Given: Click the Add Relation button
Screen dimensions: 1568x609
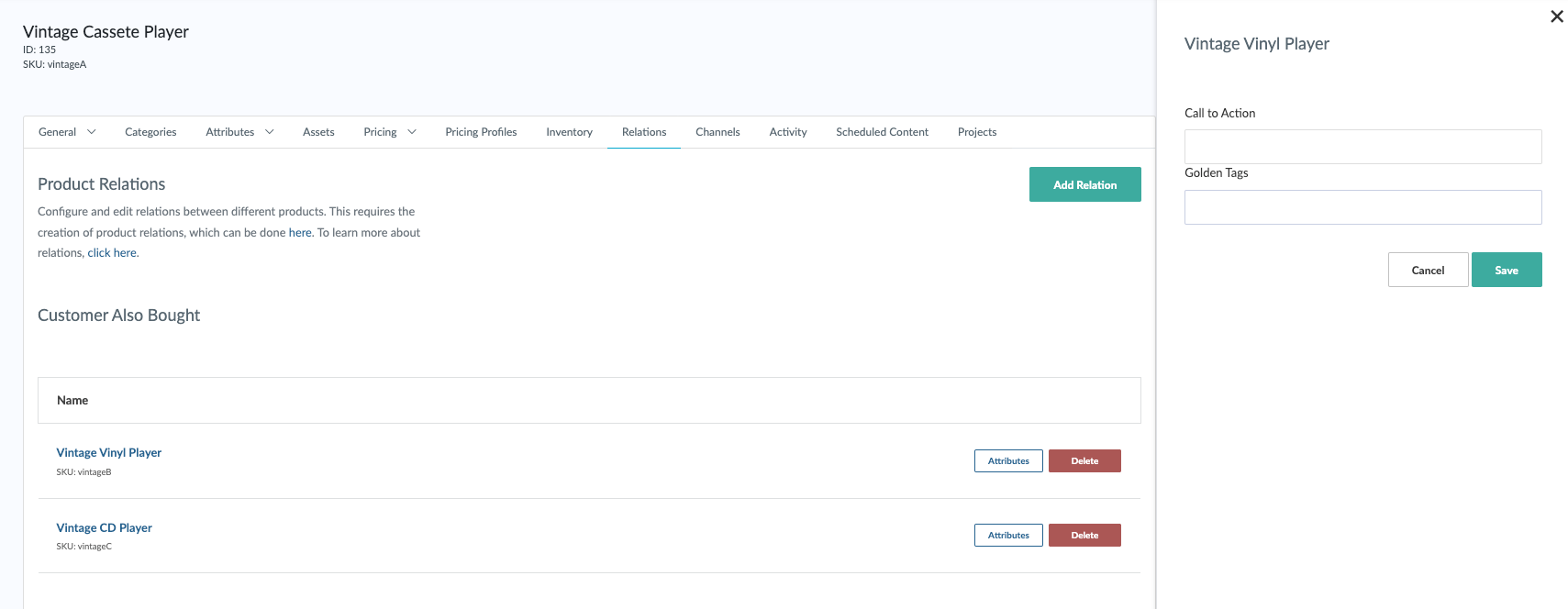Looking at the screenshot, I should pos(1084,184).
